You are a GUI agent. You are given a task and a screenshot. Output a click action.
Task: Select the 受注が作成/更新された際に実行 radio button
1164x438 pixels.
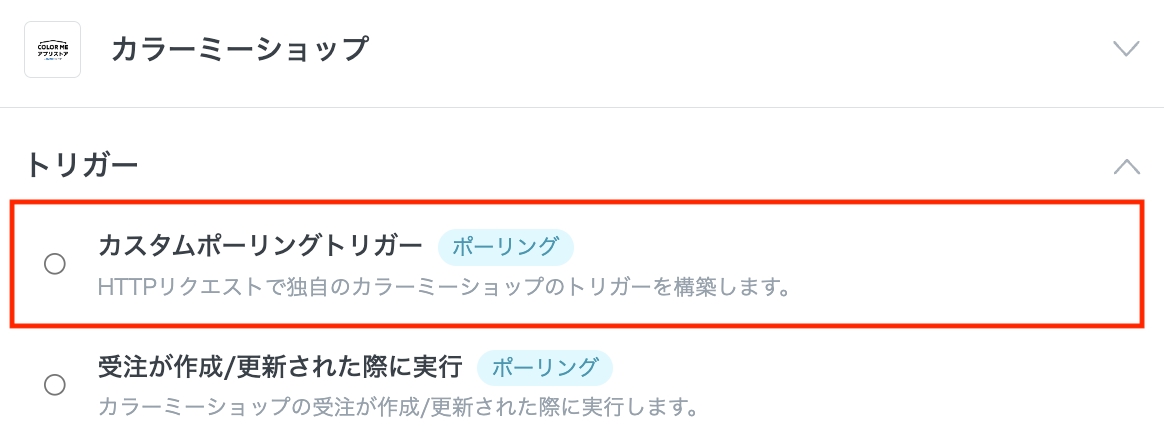pos(55,384)
